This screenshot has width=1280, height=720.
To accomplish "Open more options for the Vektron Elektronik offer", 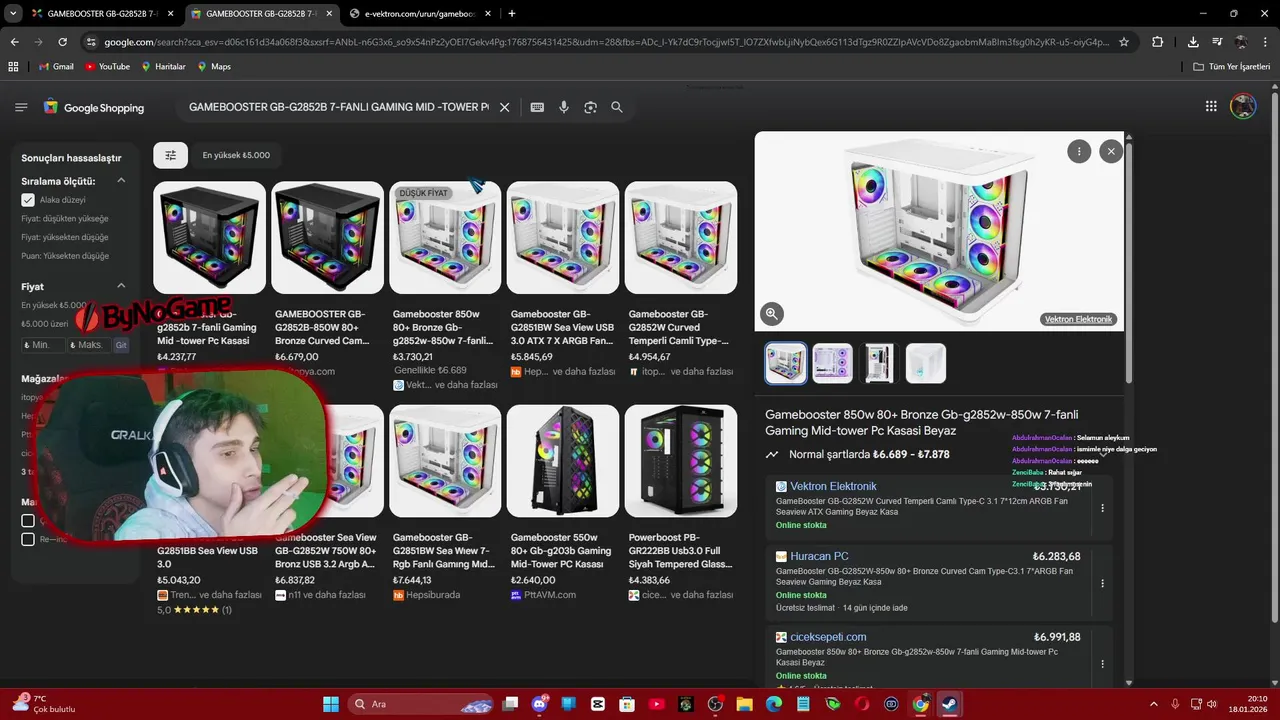I will click(1102, 508).
